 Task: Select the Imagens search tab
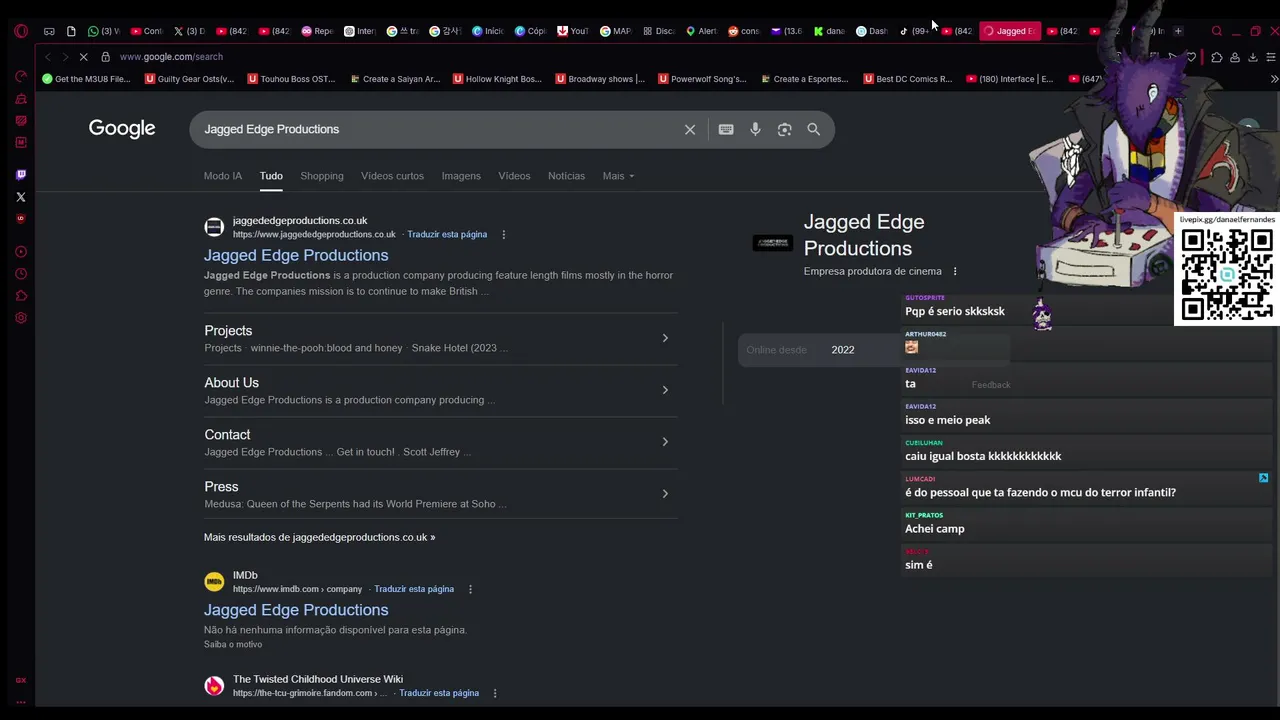pyautogui.click(x=461, y=176)
